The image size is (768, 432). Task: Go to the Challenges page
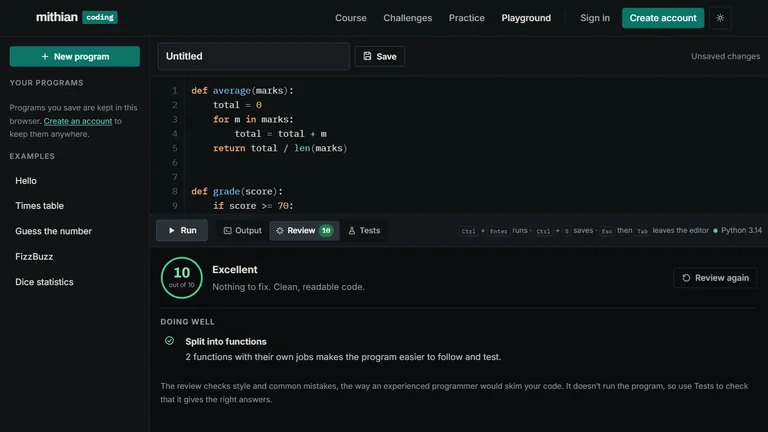pyautogui.click(x=408, y=18)
